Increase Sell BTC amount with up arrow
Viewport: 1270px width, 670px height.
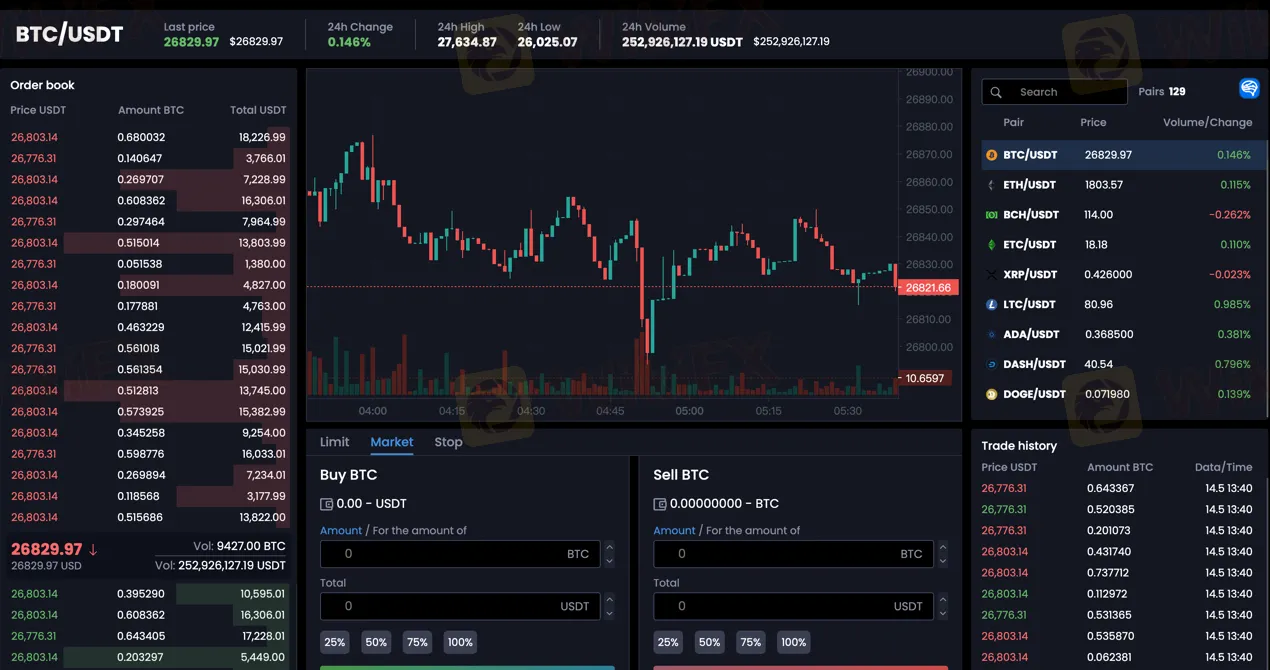point(943,547)
